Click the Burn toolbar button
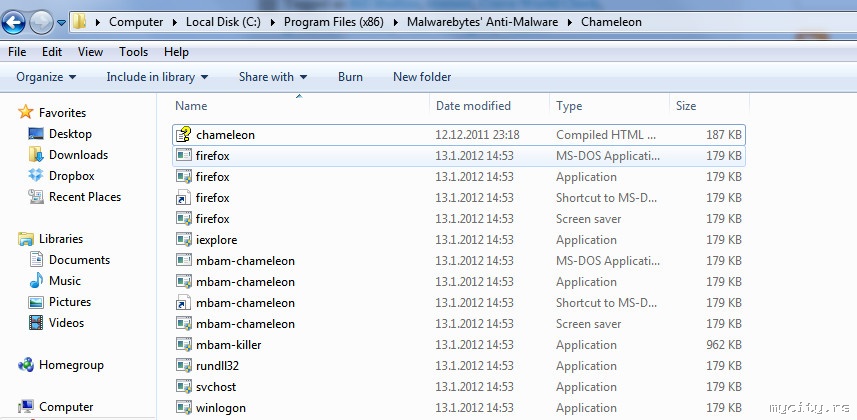The width and height of the screenshot is (857, 420). (350, 77)
